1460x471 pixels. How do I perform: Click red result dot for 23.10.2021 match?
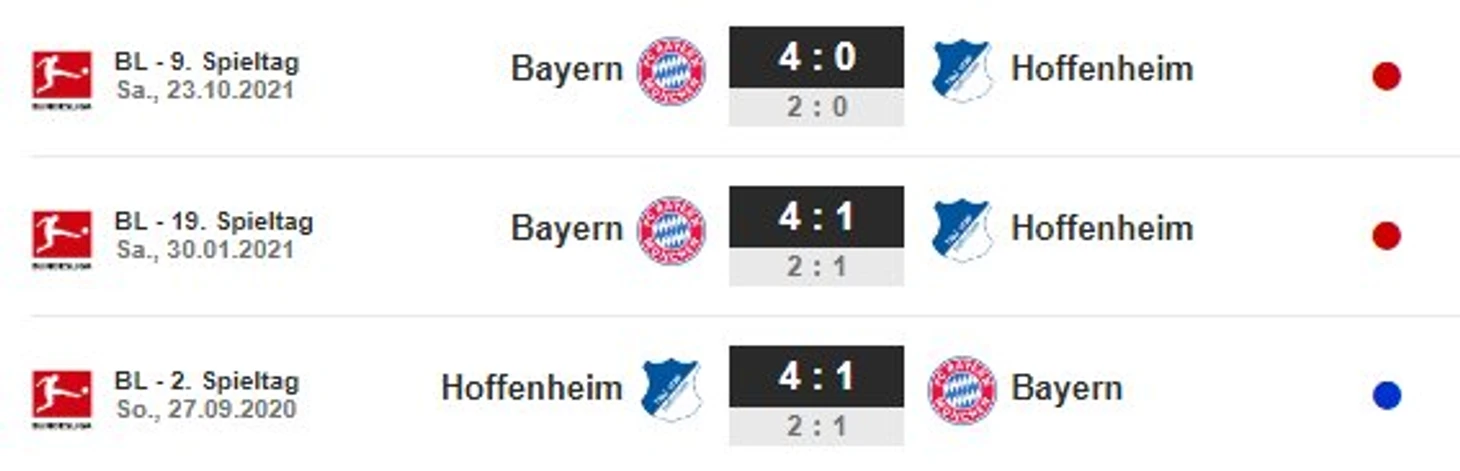click(x=1386, y=76)
